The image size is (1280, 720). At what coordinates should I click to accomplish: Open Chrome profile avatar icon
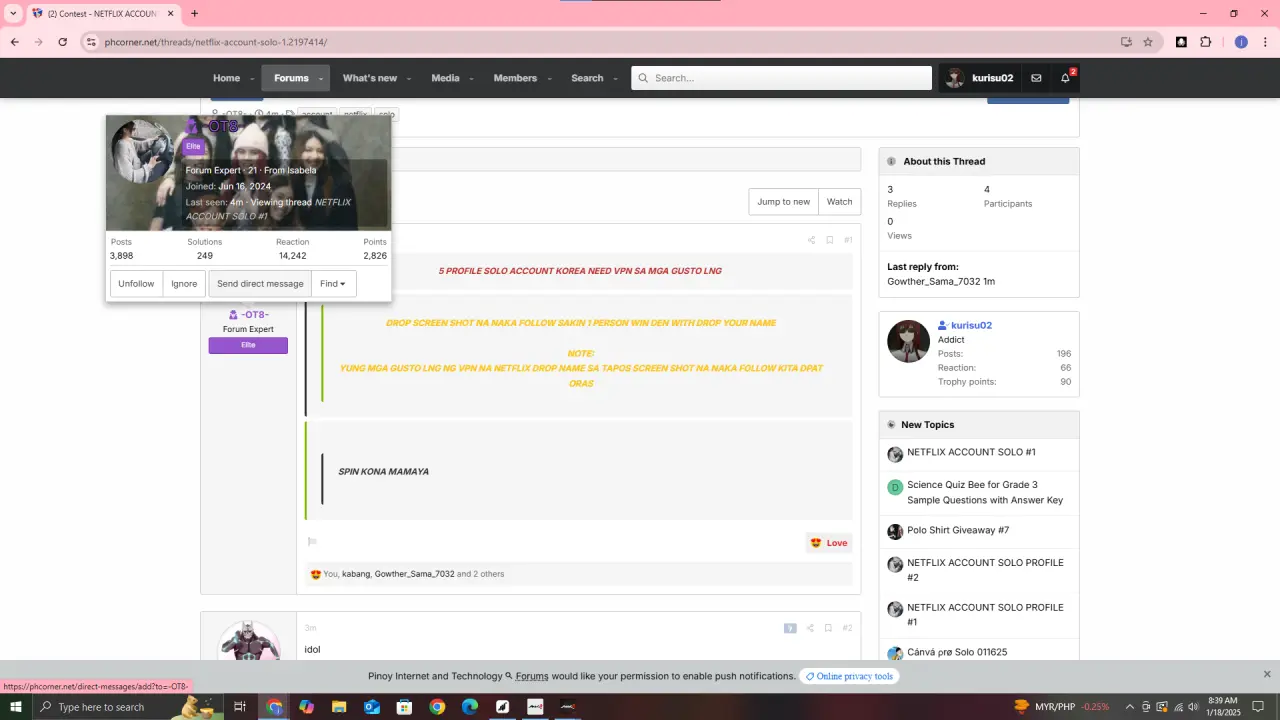tap(1241, 42)
